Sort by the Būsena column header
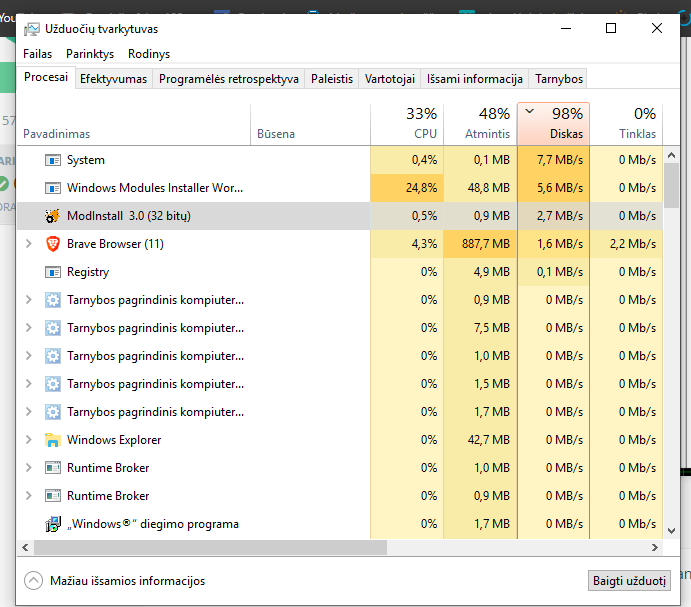The height and width of the screenshot is (607, 691). (310, 124)
